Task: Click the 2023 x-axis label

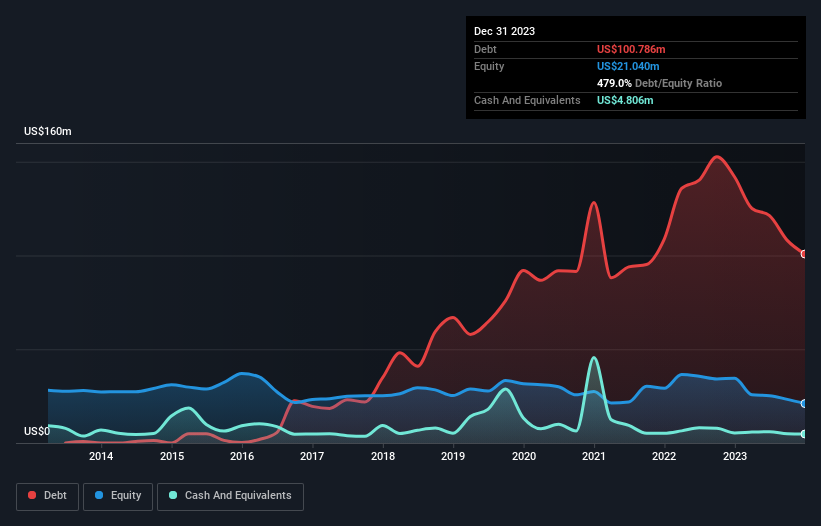Action: pyautogui.click(x=735, y=456)
